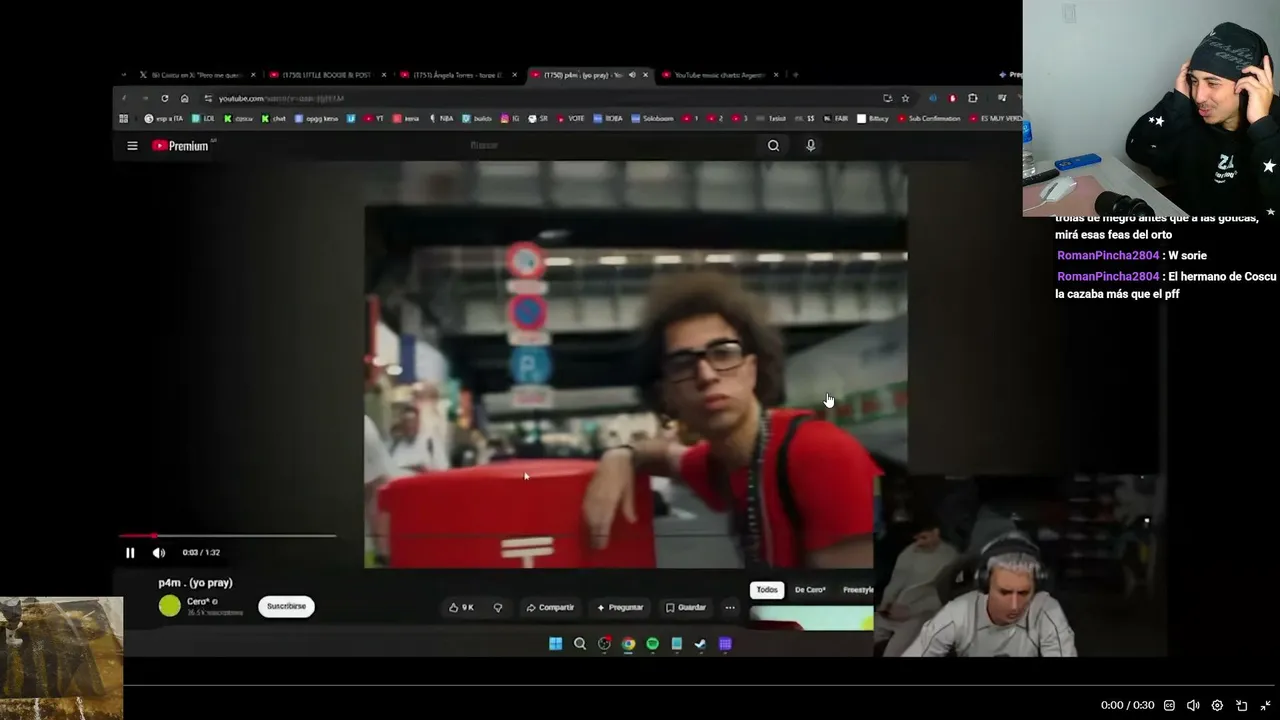
Task: Toggle closed captions in the outer player
Action: tap(1169, 705)
